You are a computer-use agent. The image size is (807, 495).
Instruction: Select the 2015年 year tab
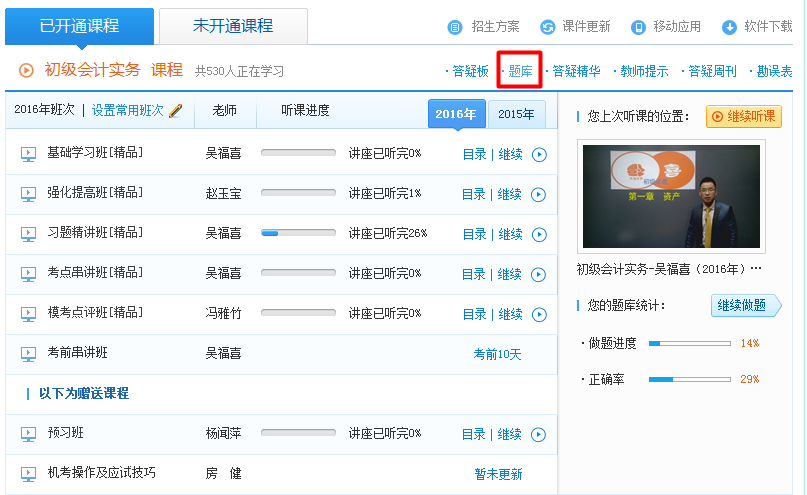coord(516,114)
